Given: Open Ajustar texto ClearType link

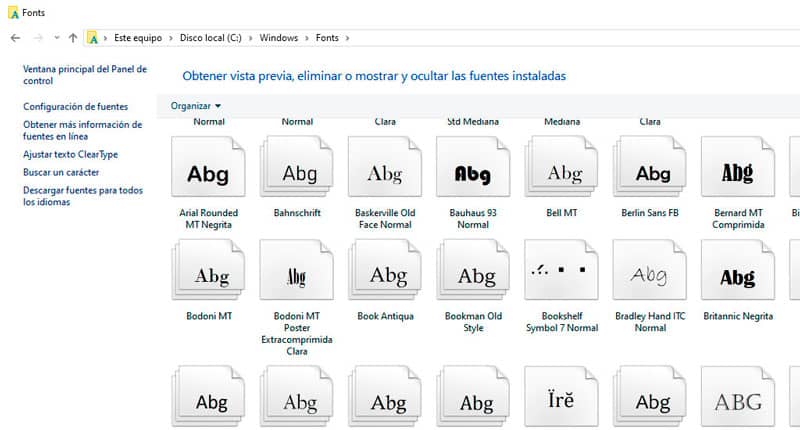Looking at the screenshot, I should pos(70,155).
